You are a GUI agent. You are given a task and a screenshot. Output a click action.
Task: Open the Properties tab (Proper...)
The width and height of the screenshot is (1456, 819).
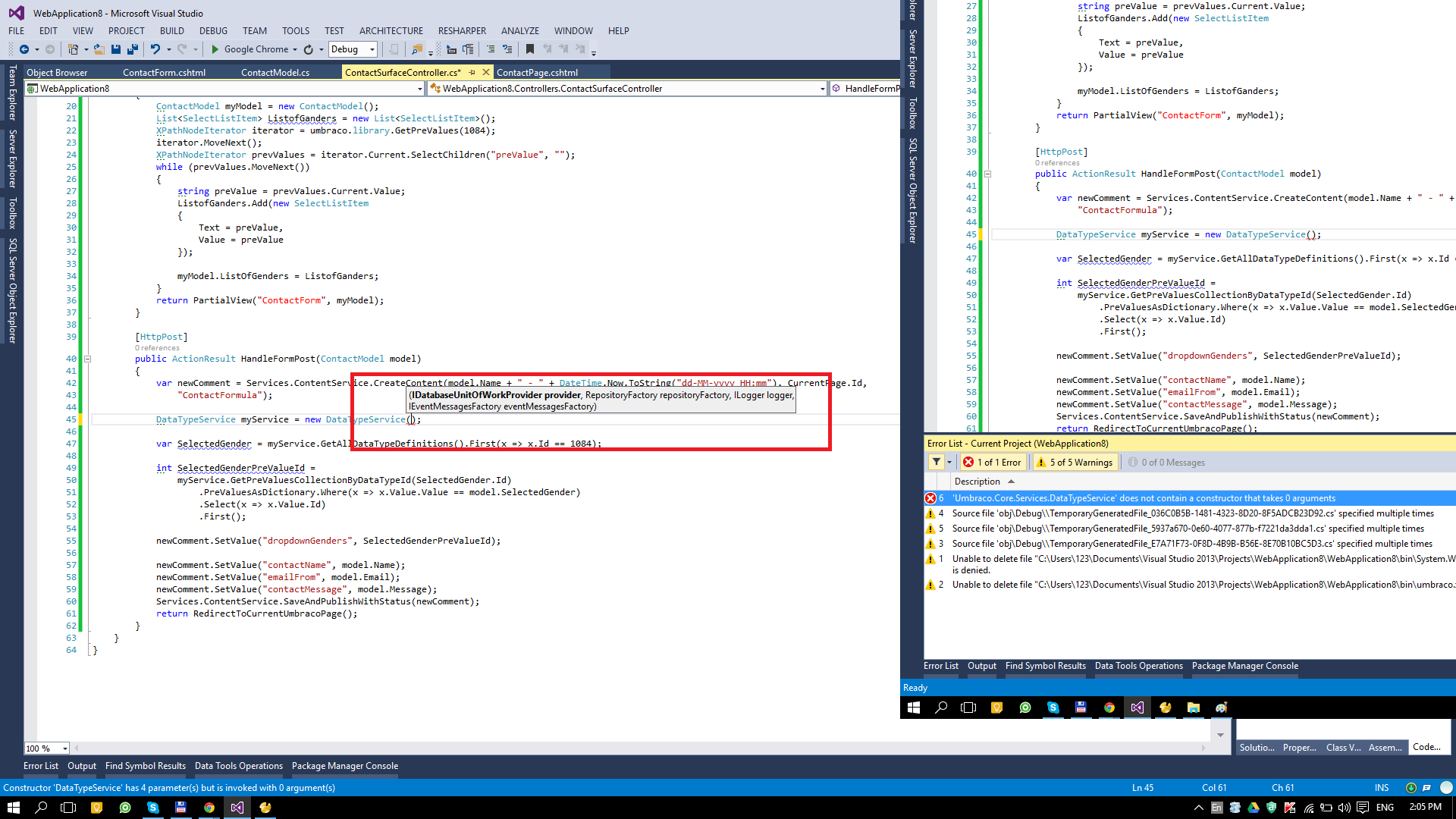[x=1300, y=748]
